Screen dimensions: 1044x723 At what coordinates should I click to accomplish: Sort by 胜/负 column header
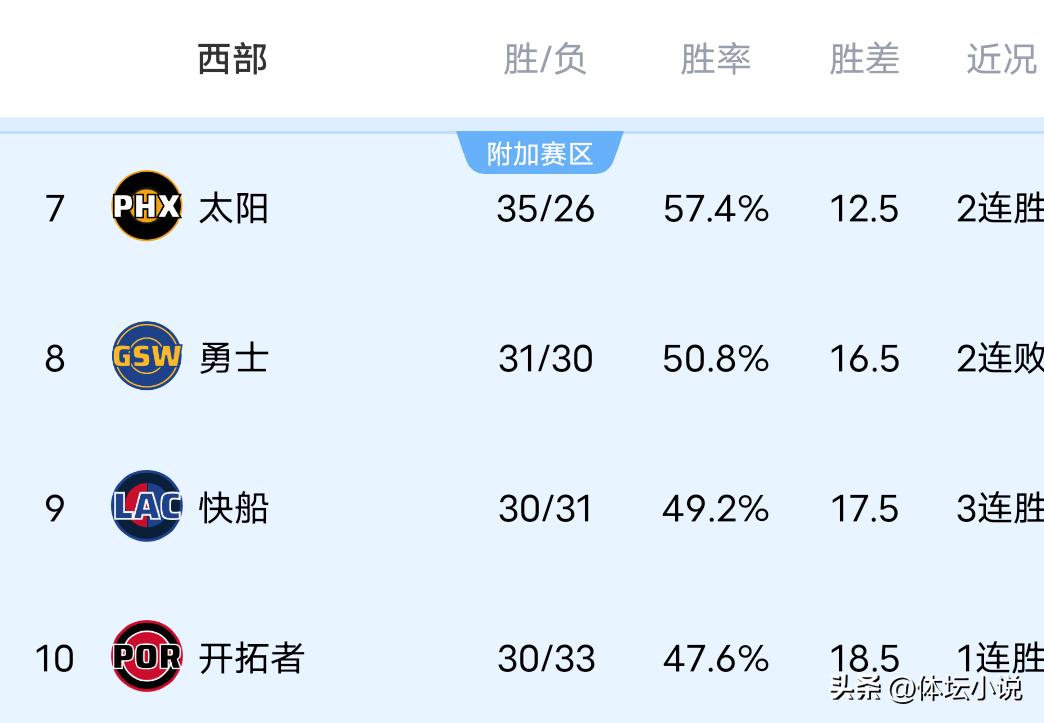tap(544, 59)
